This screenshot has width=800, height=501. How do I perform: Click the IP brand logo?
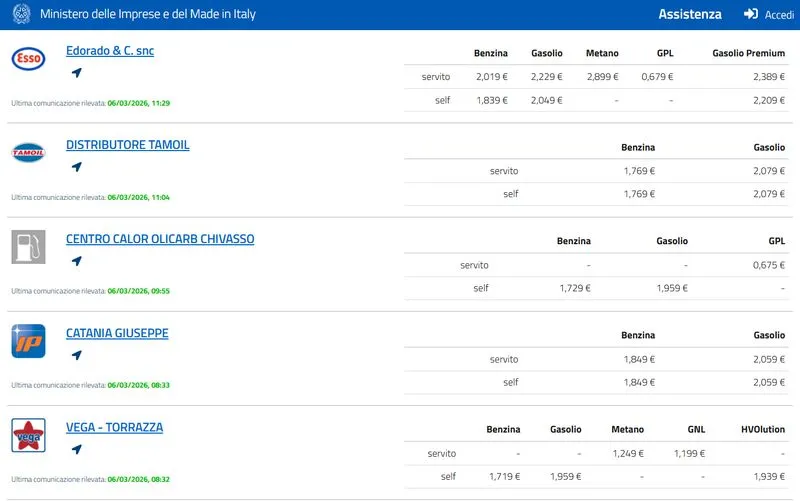(x=28, y=341)
